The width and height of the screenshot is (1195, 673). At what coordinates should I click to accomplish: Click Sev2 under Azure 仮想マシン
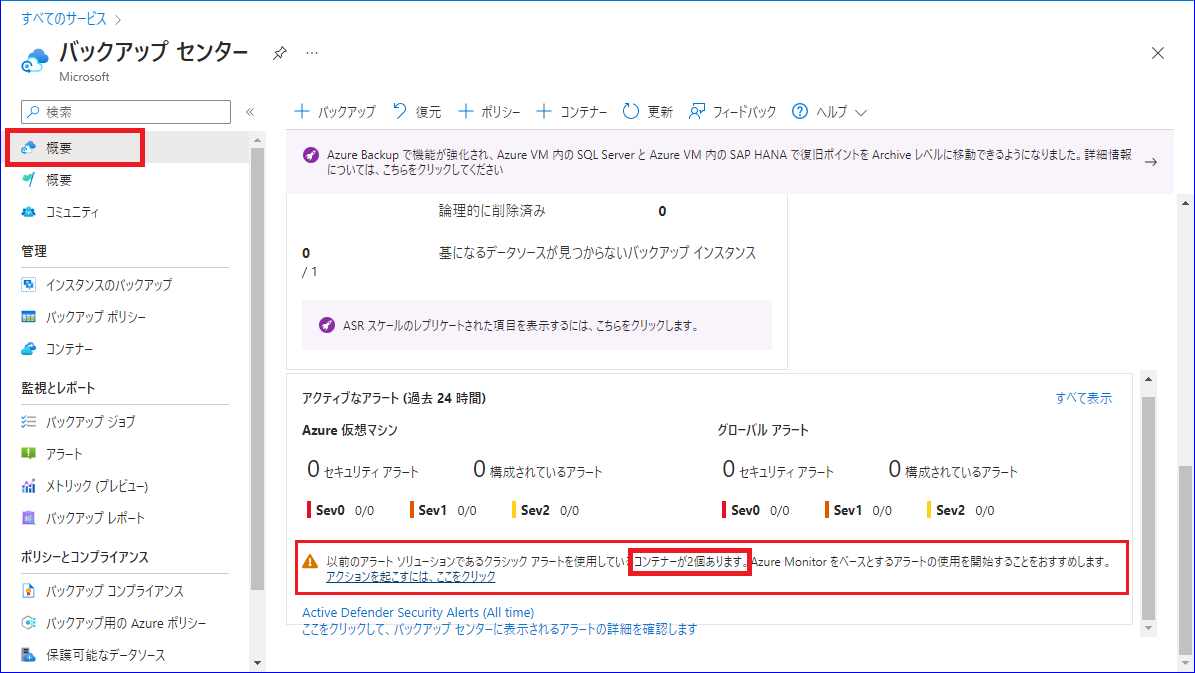coord(535,511)
